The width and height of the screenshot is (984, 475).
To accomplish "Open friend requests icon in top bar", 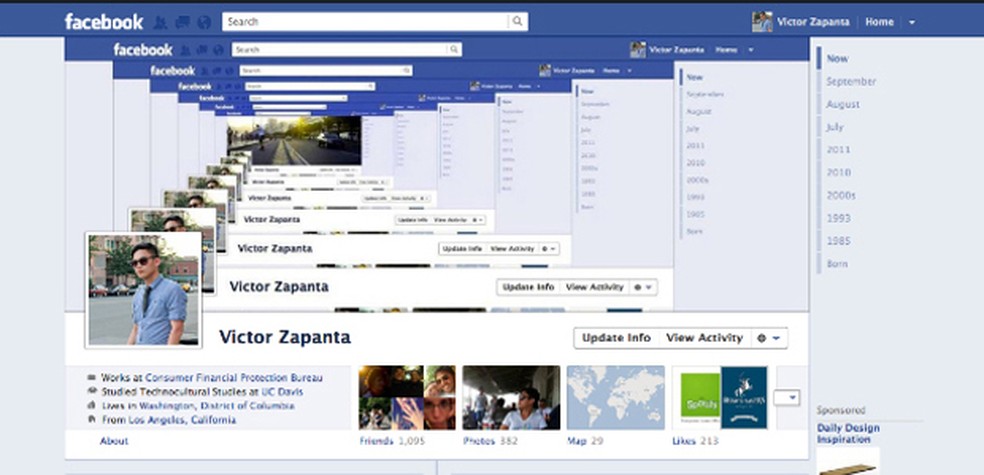I will tap(161, 23).
